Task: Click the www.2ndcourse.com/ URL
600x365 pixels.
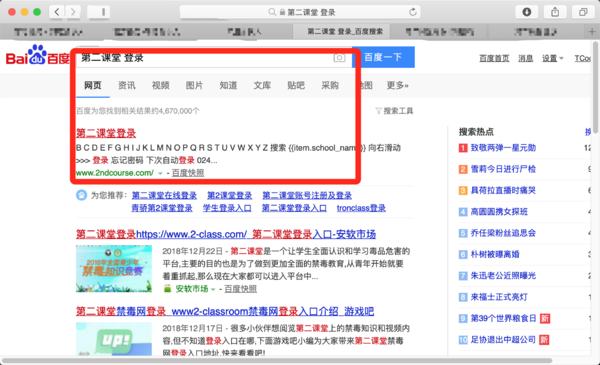Action: pyautogui.click(x=115, y=173)
